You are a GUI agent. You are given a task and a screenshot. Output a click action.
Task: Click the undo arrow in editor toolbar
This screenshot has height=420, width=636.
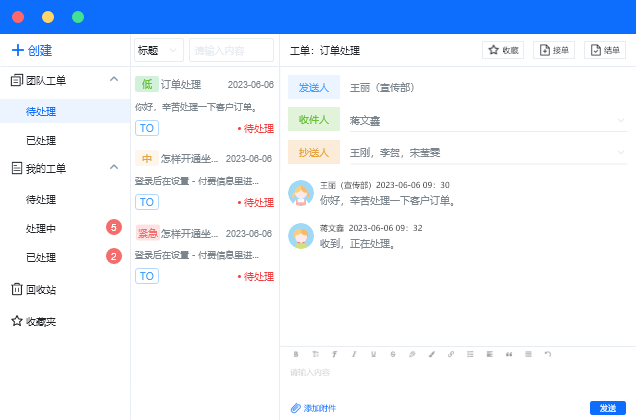tap(547, 354)
